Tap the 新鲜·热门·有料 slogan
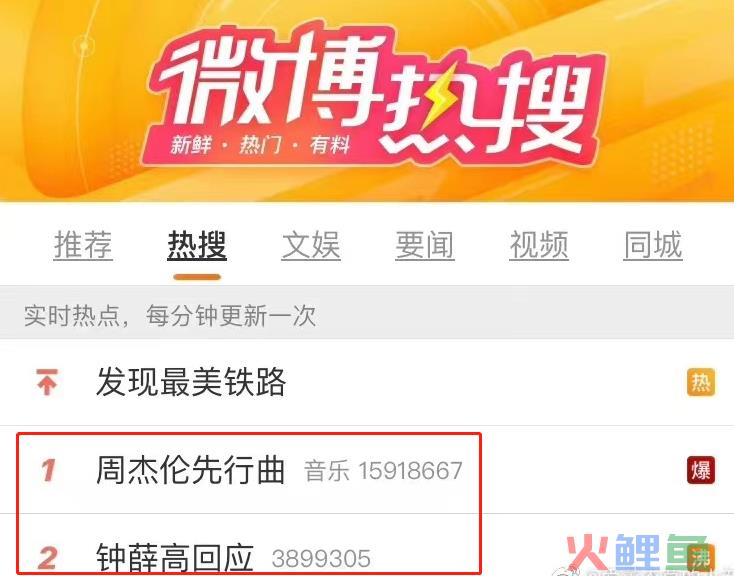This screenshot has width=734, height=576. point(260,145)
